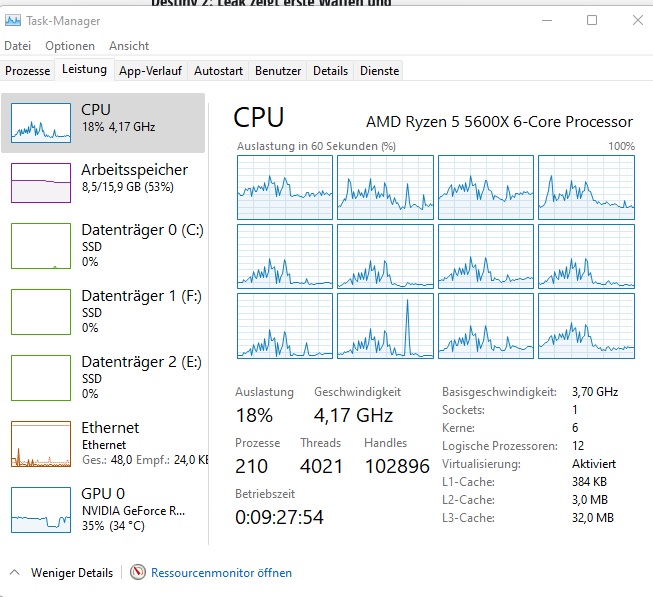Open the Datei menu
The image size is (653, 597).
(x=17, y=46)
